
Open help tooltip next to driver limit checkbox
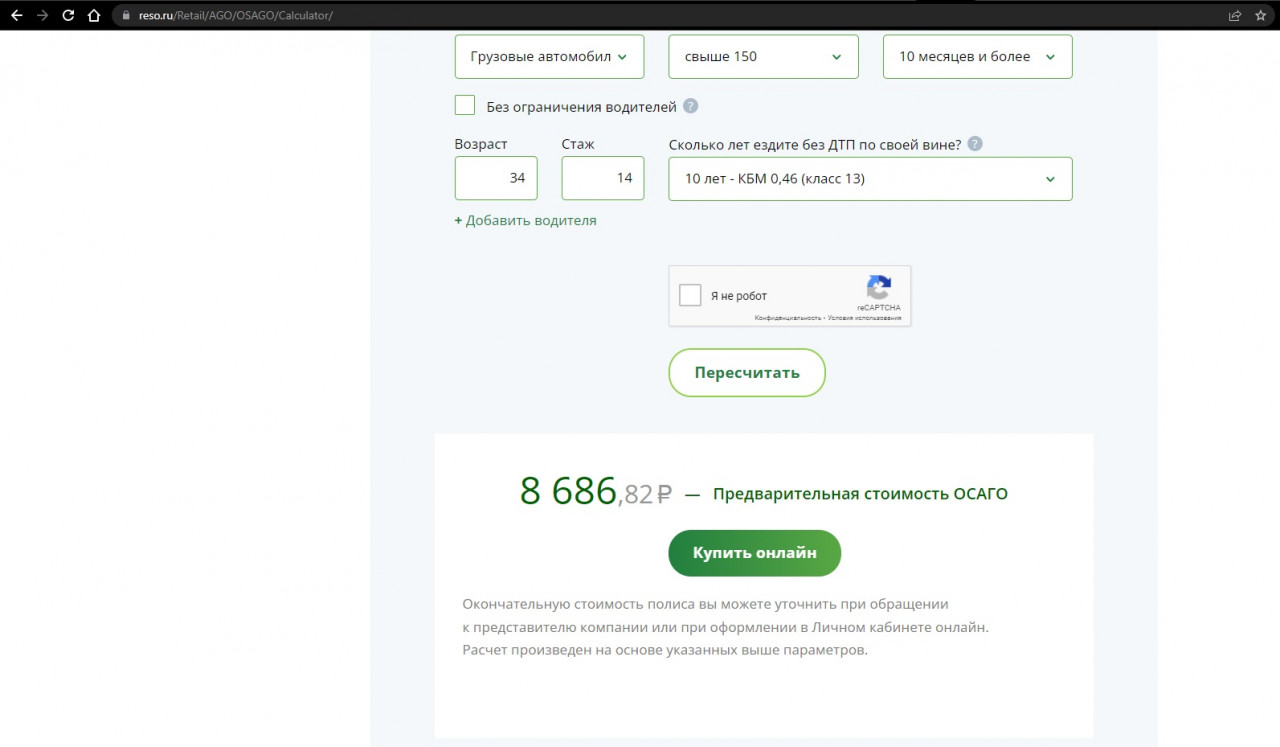(690, 106)
